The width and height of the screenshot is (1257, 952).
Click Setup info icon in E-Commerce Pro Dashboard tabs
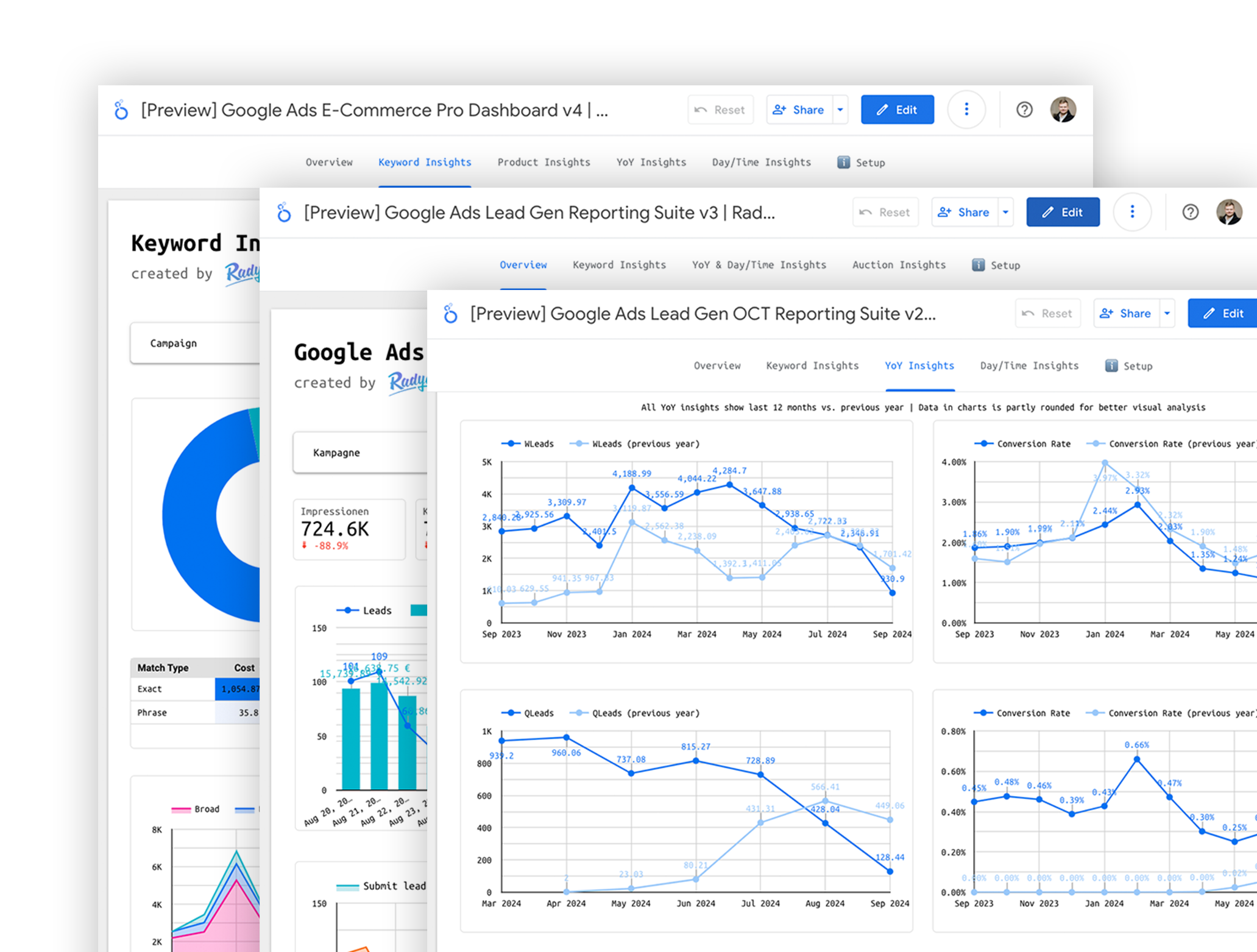[x=843, y=162]
